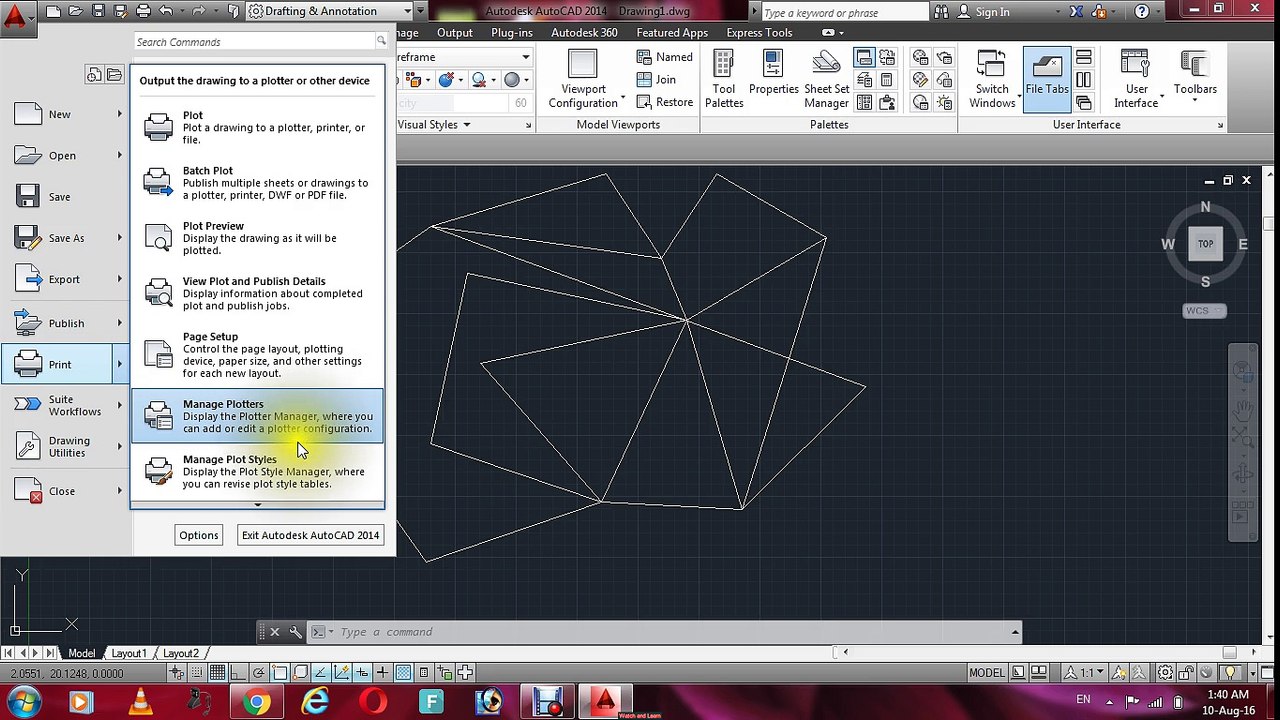Select Publish in application menu
Screen dimensions: 1280x720
pos(66,323)
